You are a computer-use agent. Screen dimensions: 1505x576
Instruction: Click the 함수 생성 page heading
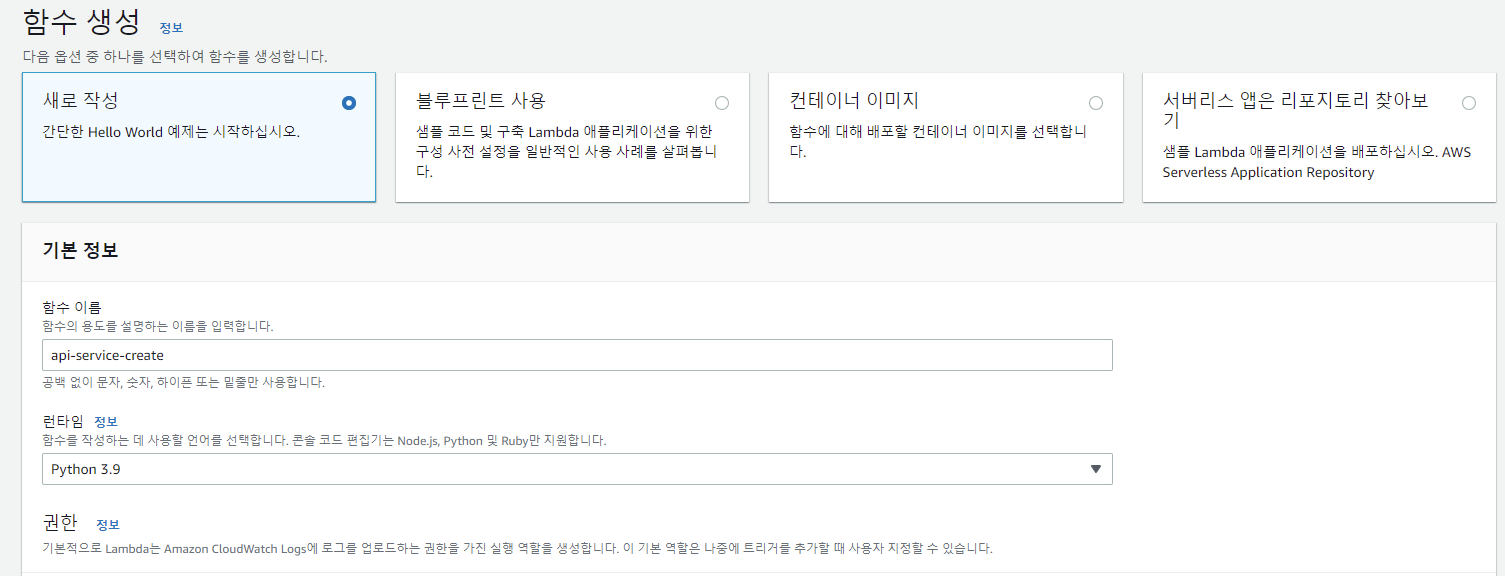[x=82, y=21]
